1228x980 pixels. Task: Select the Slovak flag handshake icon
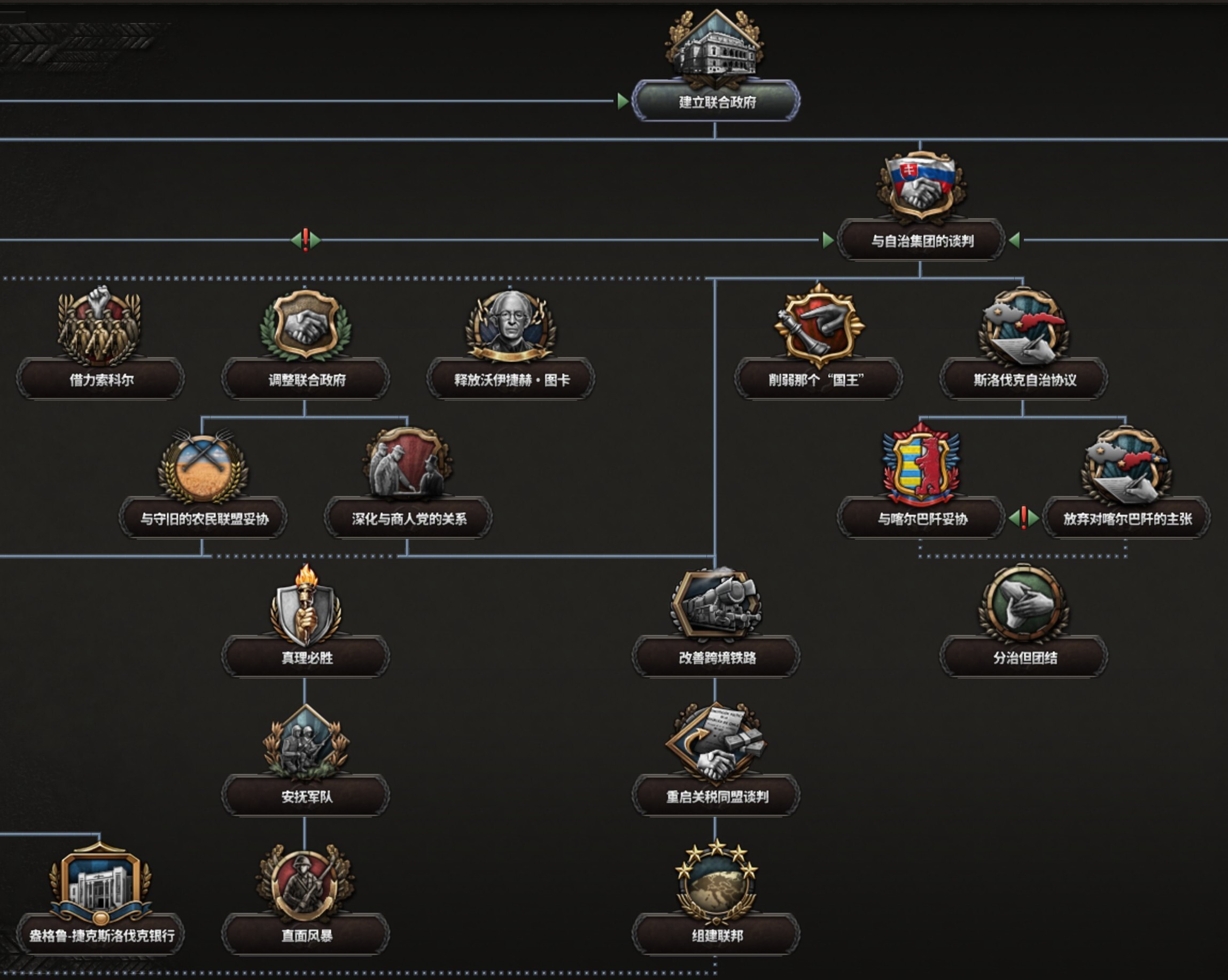tap(921, 185)
